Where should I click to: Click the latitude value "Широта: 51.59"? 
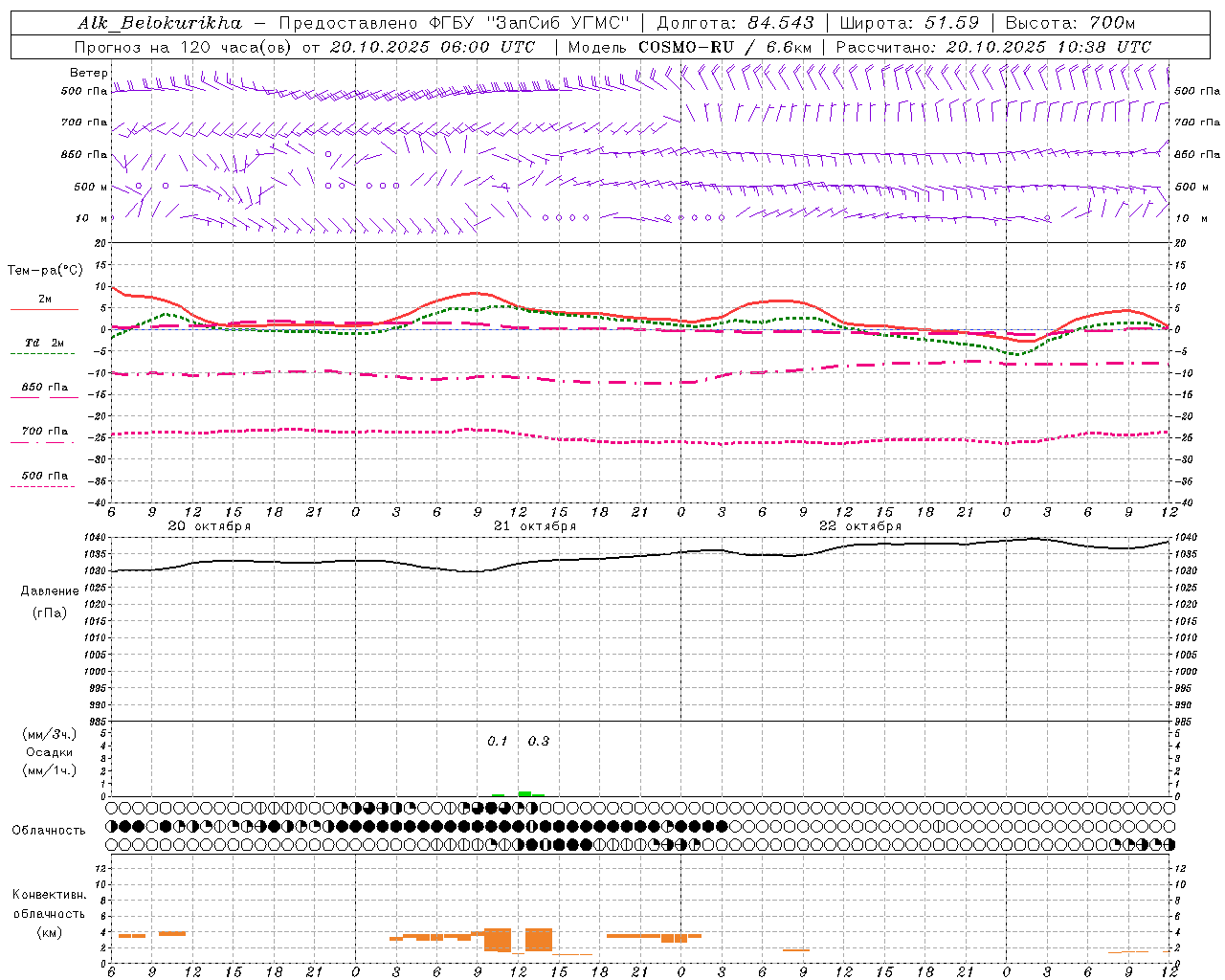(x=909, y=23)
